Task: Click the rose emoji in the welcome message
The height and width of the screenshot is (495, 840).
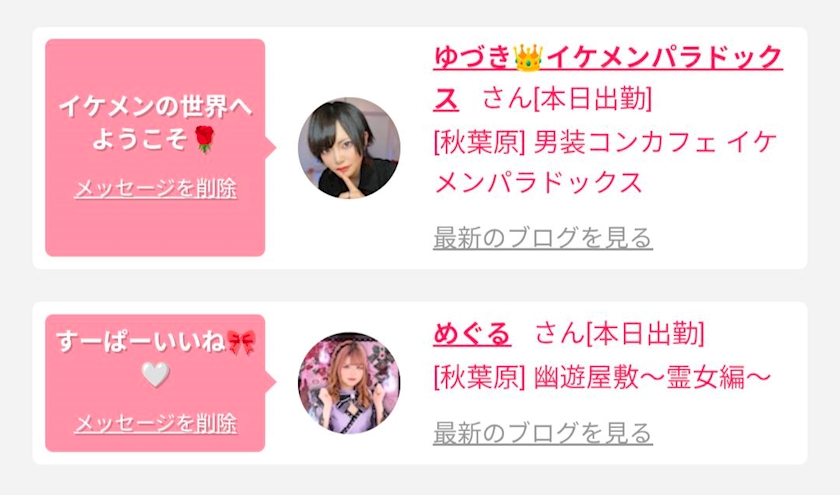Action: tap(204, 139)
